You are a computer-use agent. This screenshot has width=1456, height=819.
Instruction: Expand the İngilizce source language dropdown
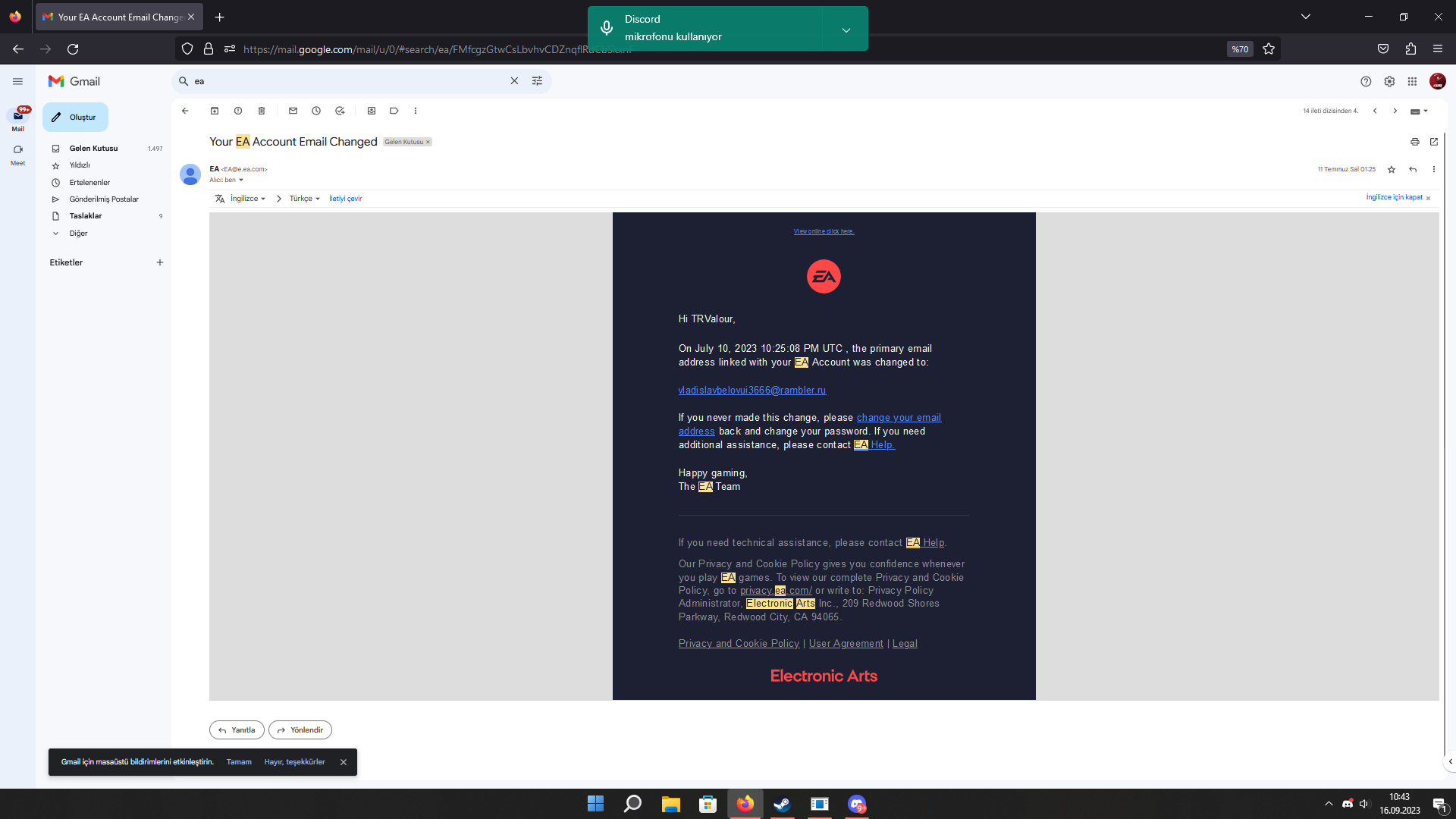click(x=248, y=199)
